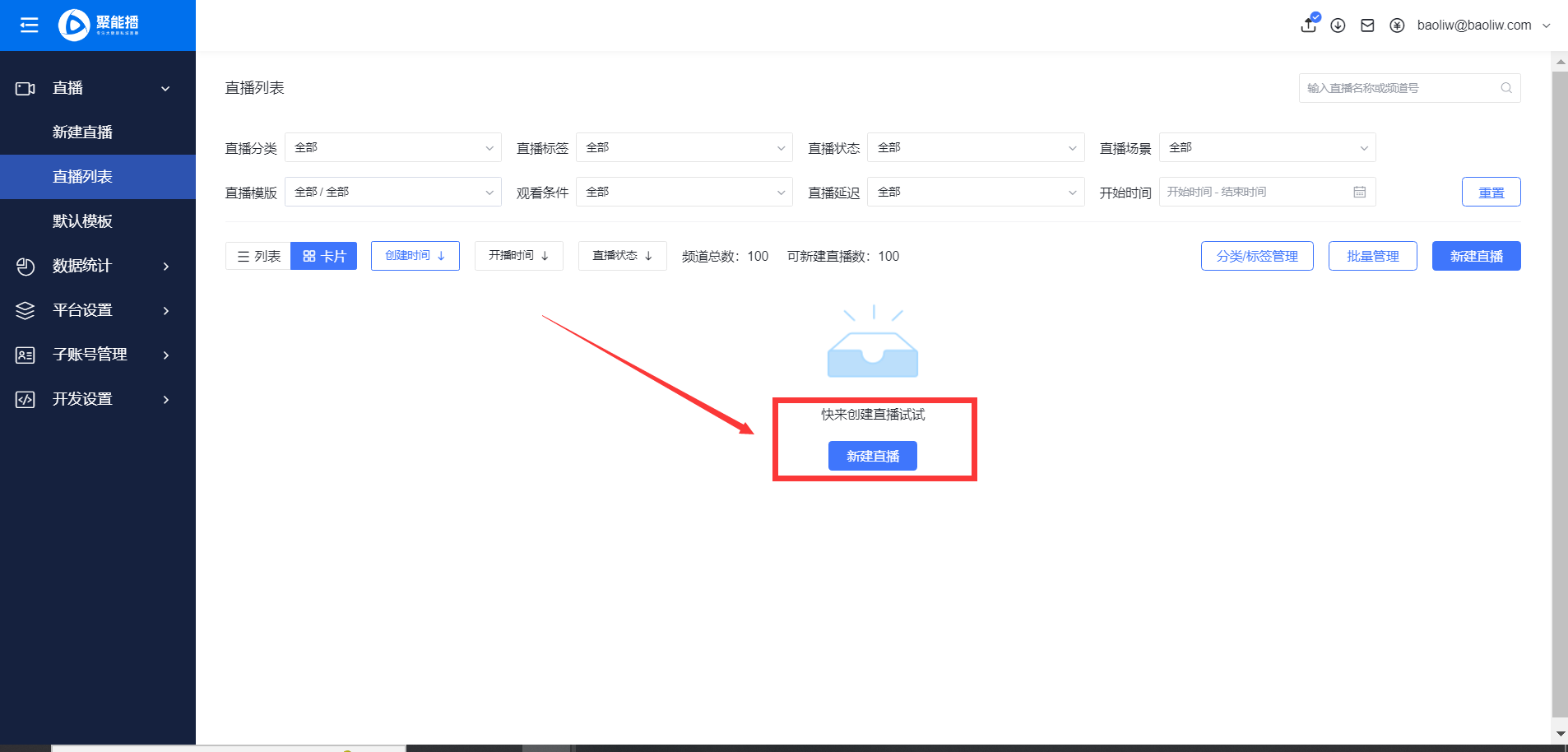Open the upload icon in the top bar

click(x=1309, y=25)
